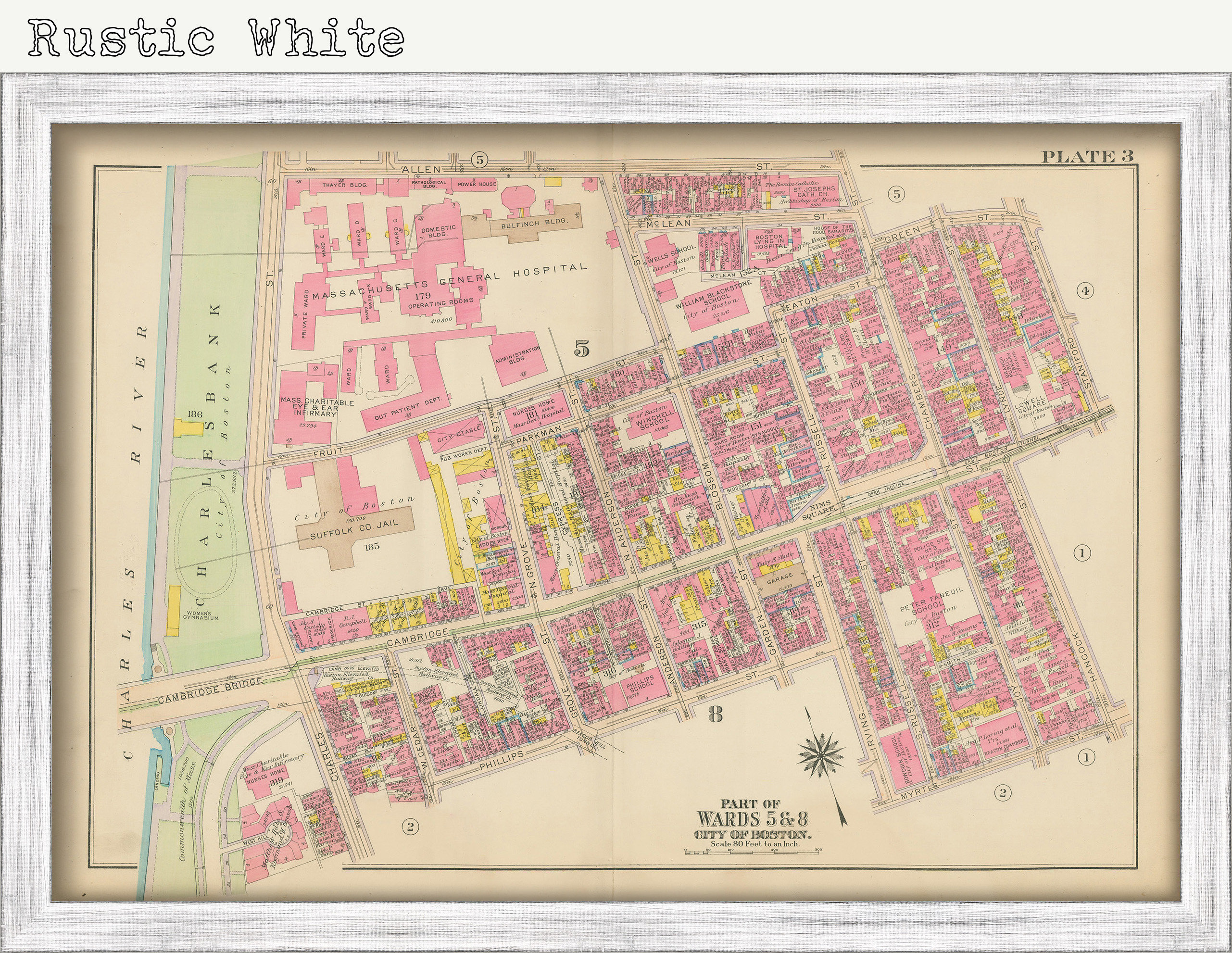Select the 'POWER HOUSE' label

(x=477, y=184)
